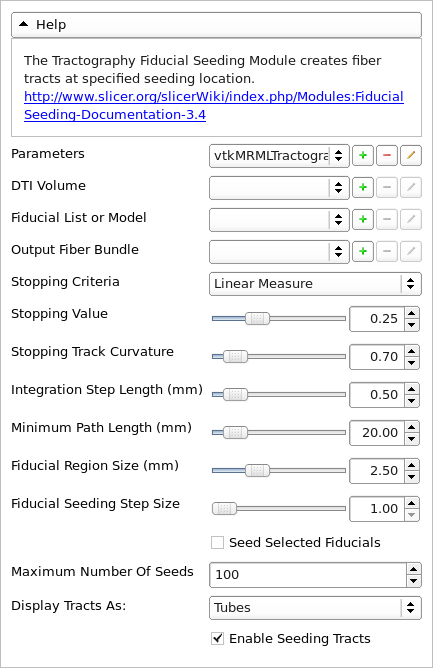This screenshot has width=433, height=668.
Task: Enable the Seed Selected Fiducials checkbox
Action: tap(217, 542)
